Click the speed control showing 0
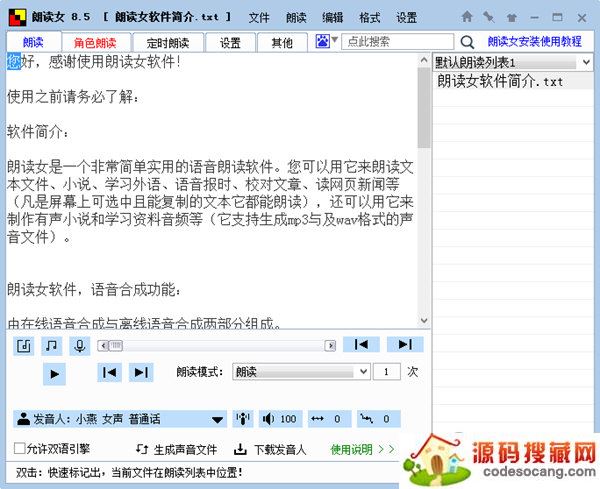Viewport: 600px width, 489px height. [x=329, y=419]
